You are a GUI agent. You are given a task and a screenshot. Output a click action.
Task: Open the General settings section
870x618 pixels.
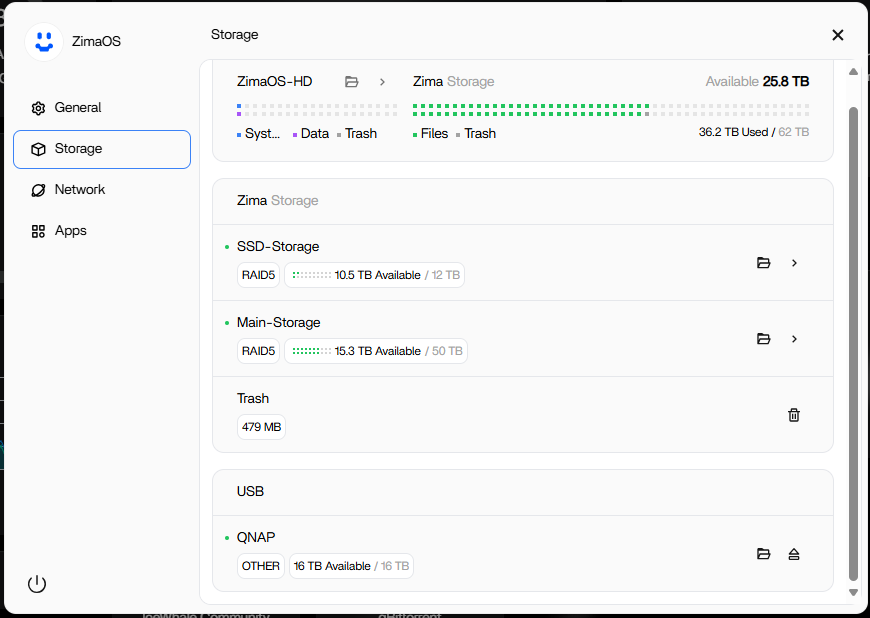click(x=102, y=108)
